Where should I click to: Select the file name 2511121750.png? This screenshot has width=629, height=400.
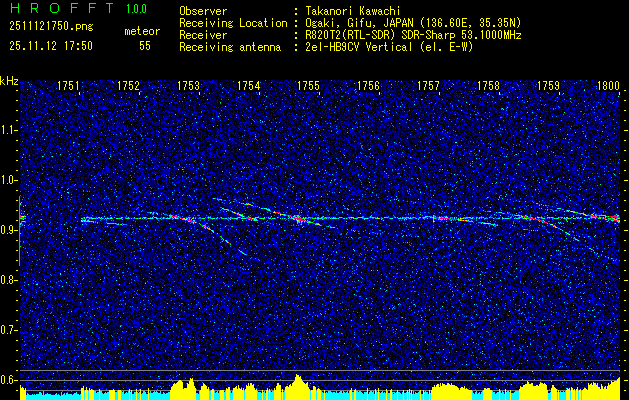point(51,27)
